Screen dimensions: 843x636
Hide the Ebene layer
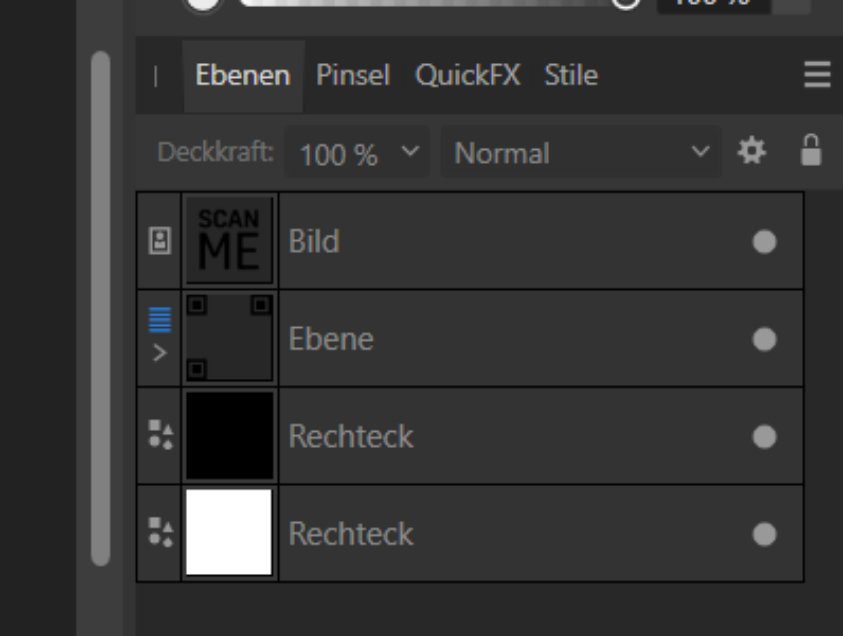766,338
